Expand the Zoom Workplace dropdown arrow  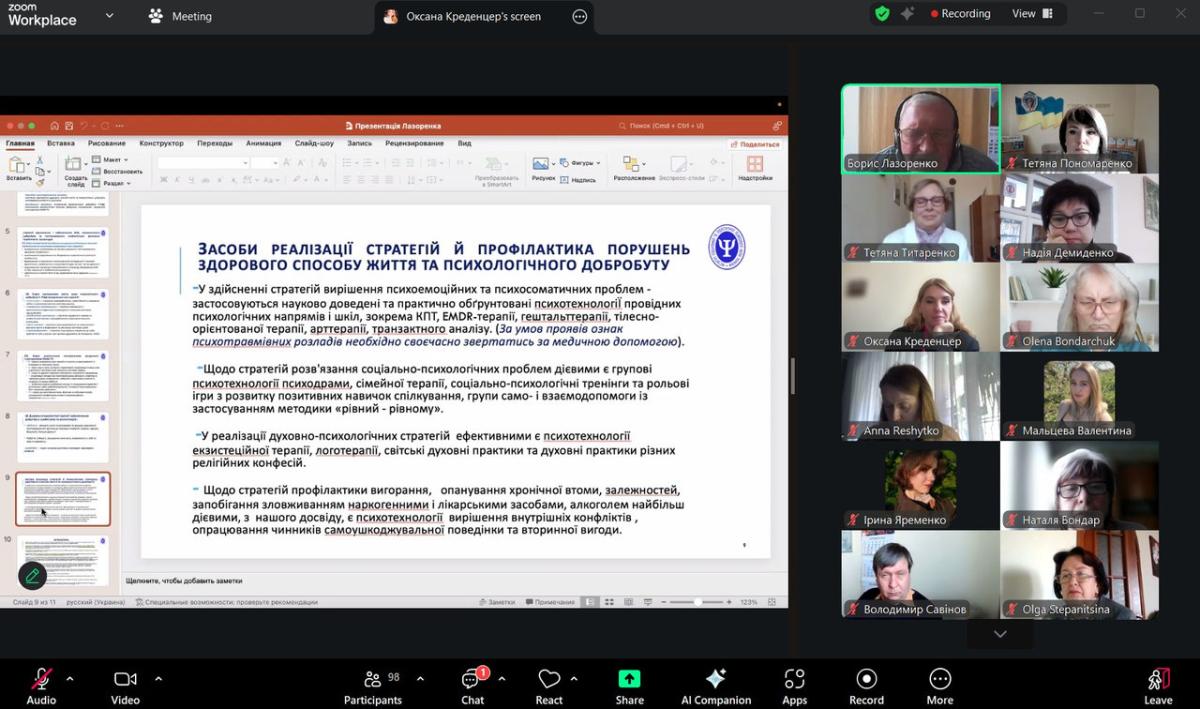pyautogui.click(x=109, y=16)
